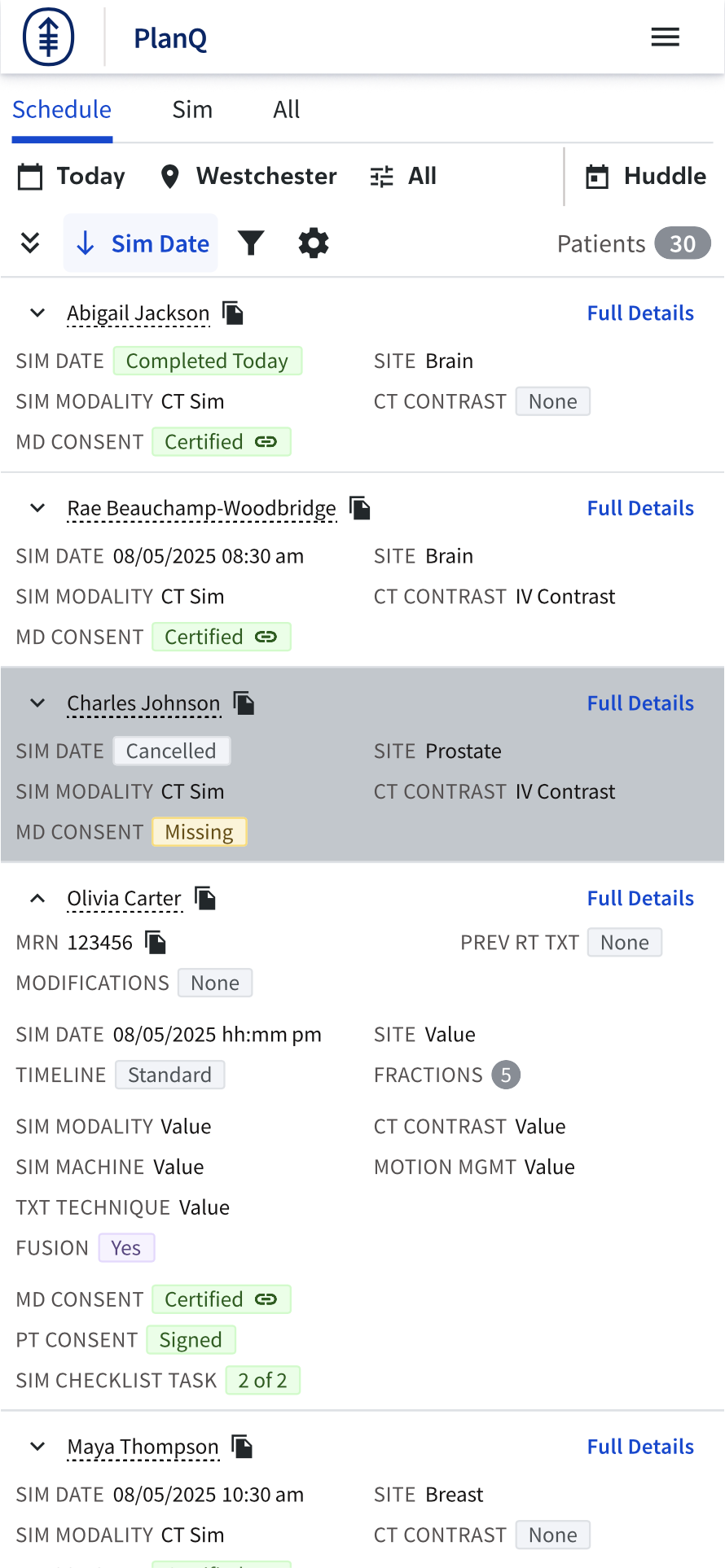Open the Today date picker
Viewport: 725px width, 1568px height.
pos(72,177)
